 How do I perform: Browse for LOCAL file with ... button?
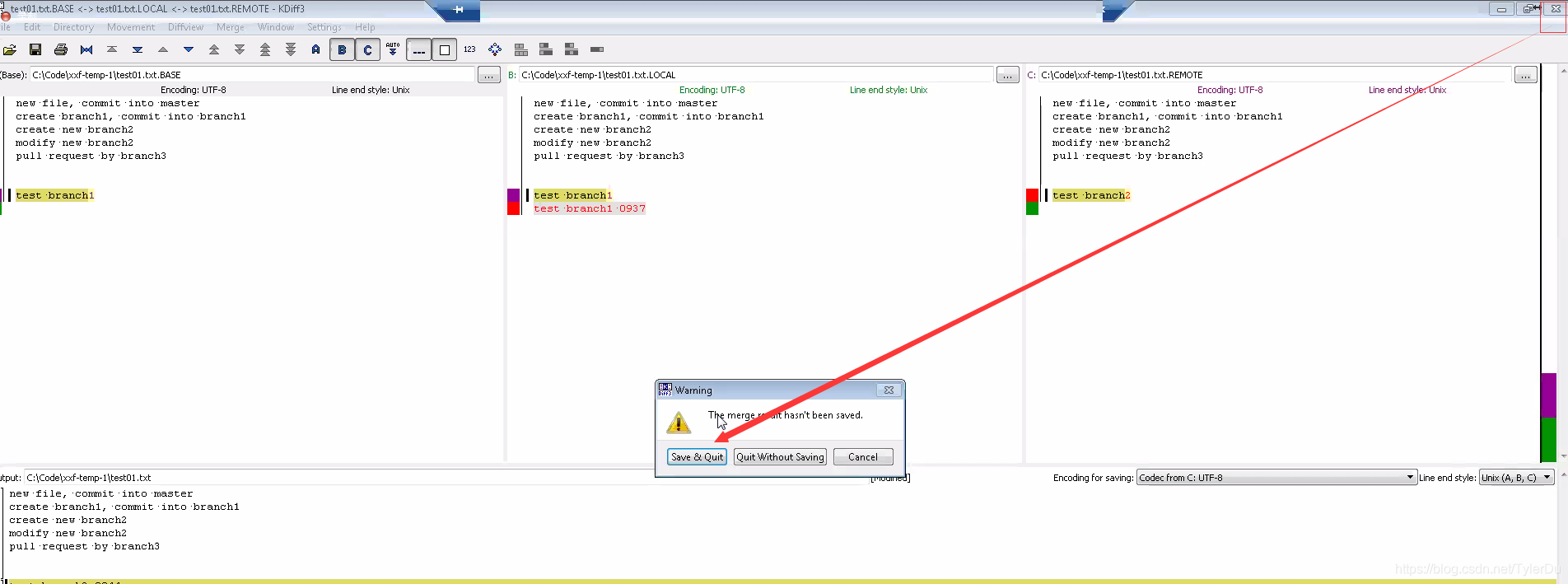(x=1008, y=75)
